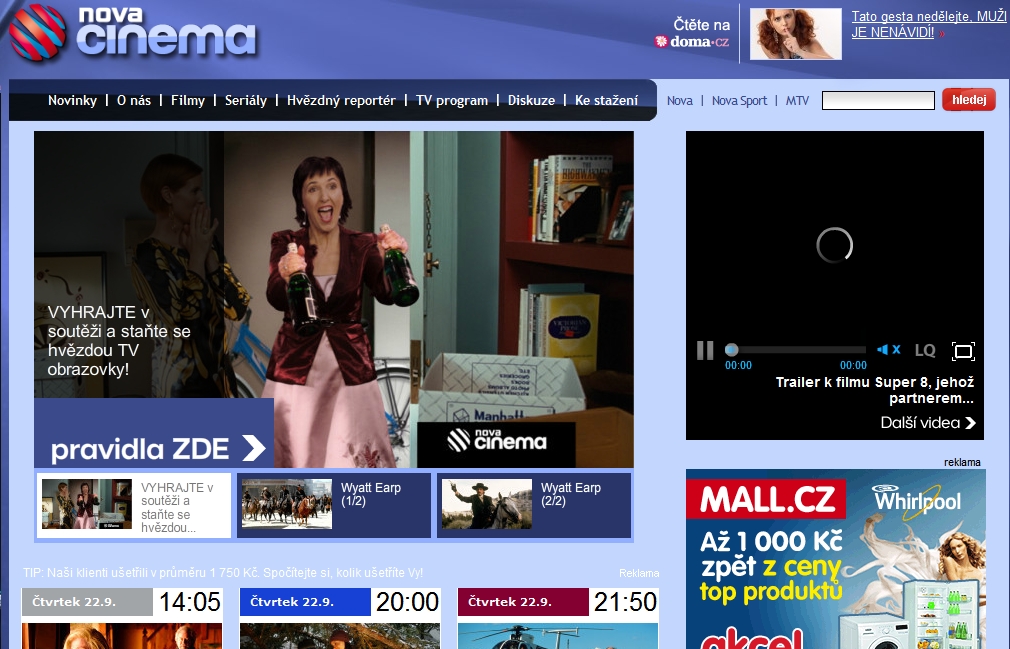The height and width of the screenshot is (649, 1010).
Task: Click into the search text field
Action: click(x=878, y=100)
